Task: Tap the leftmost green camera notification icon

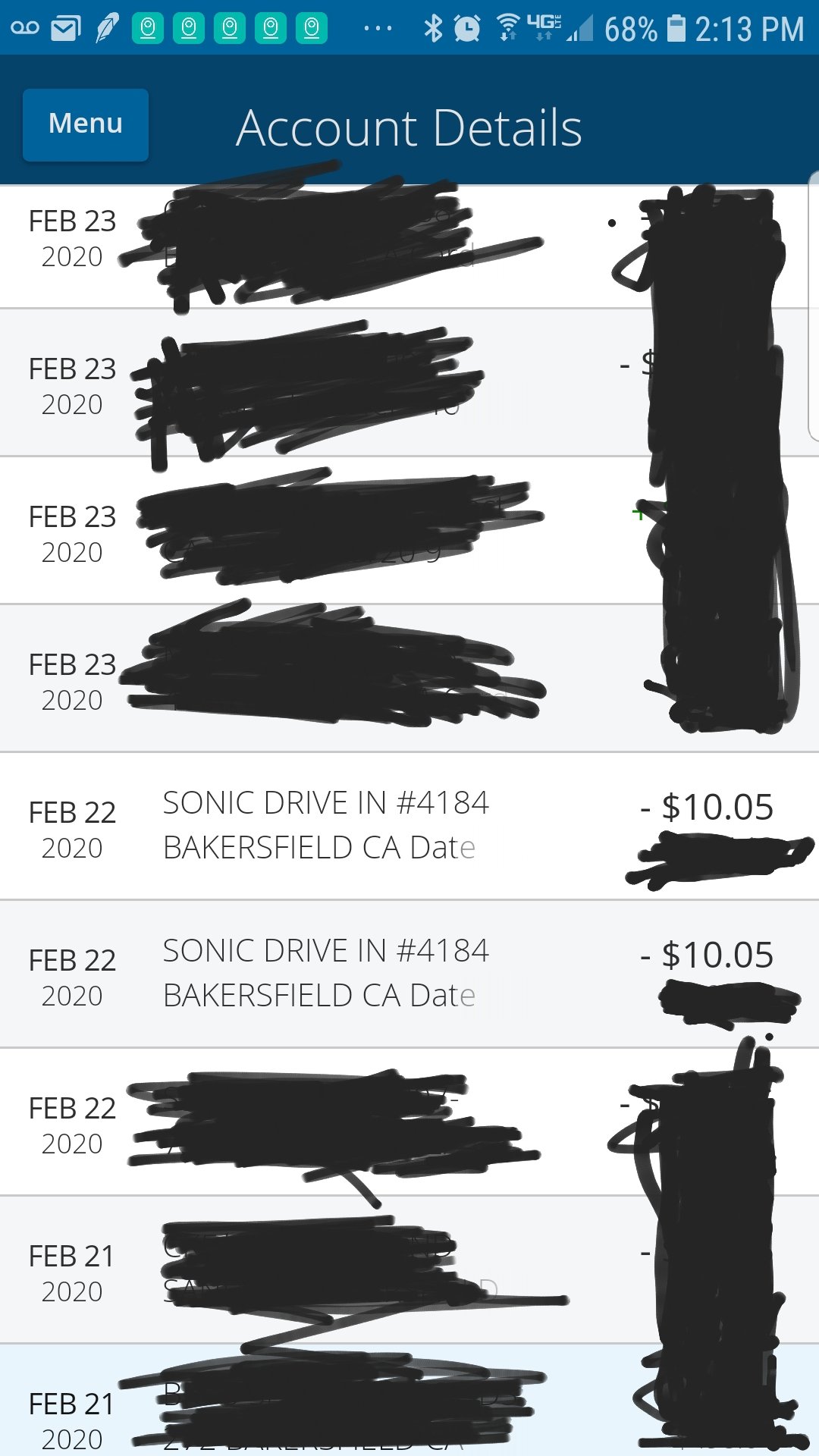Action: [x=148, y=29]
